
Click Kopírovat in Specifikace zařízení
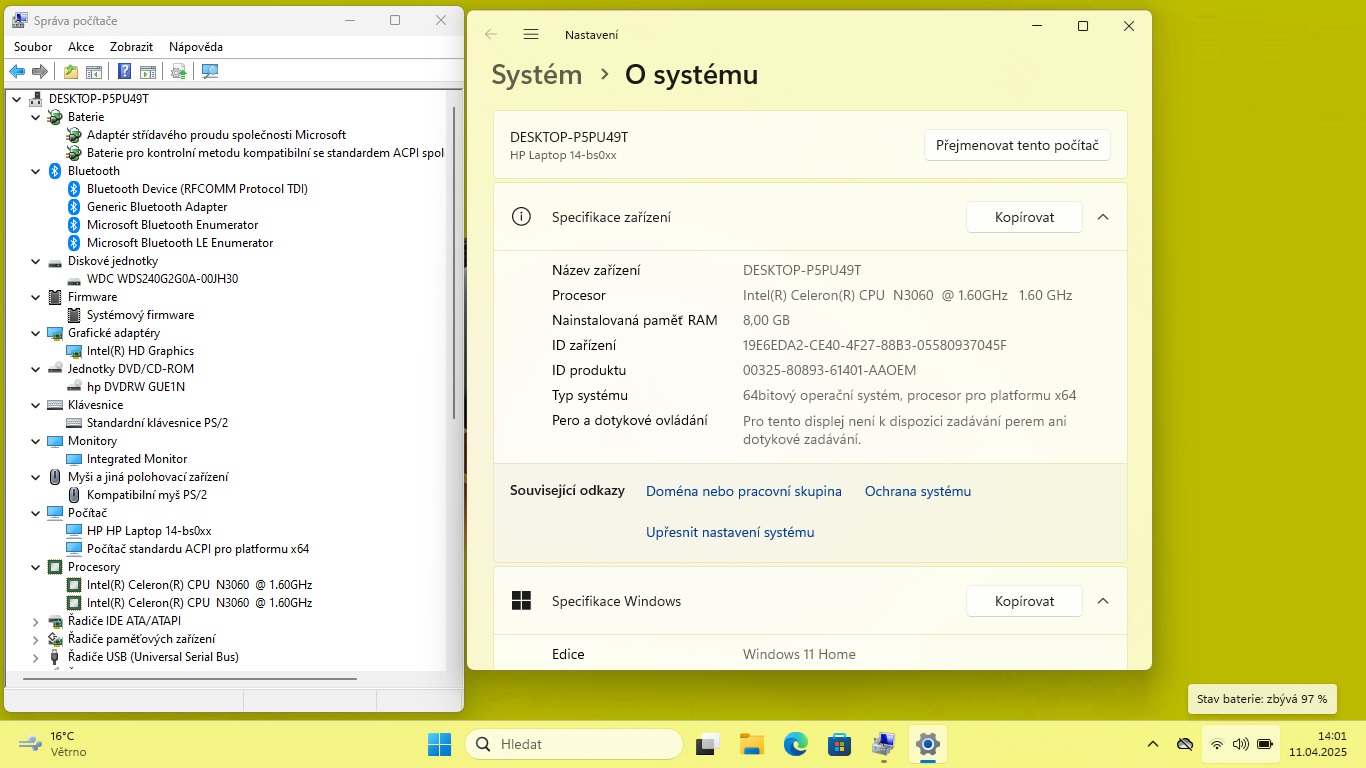1024,217
